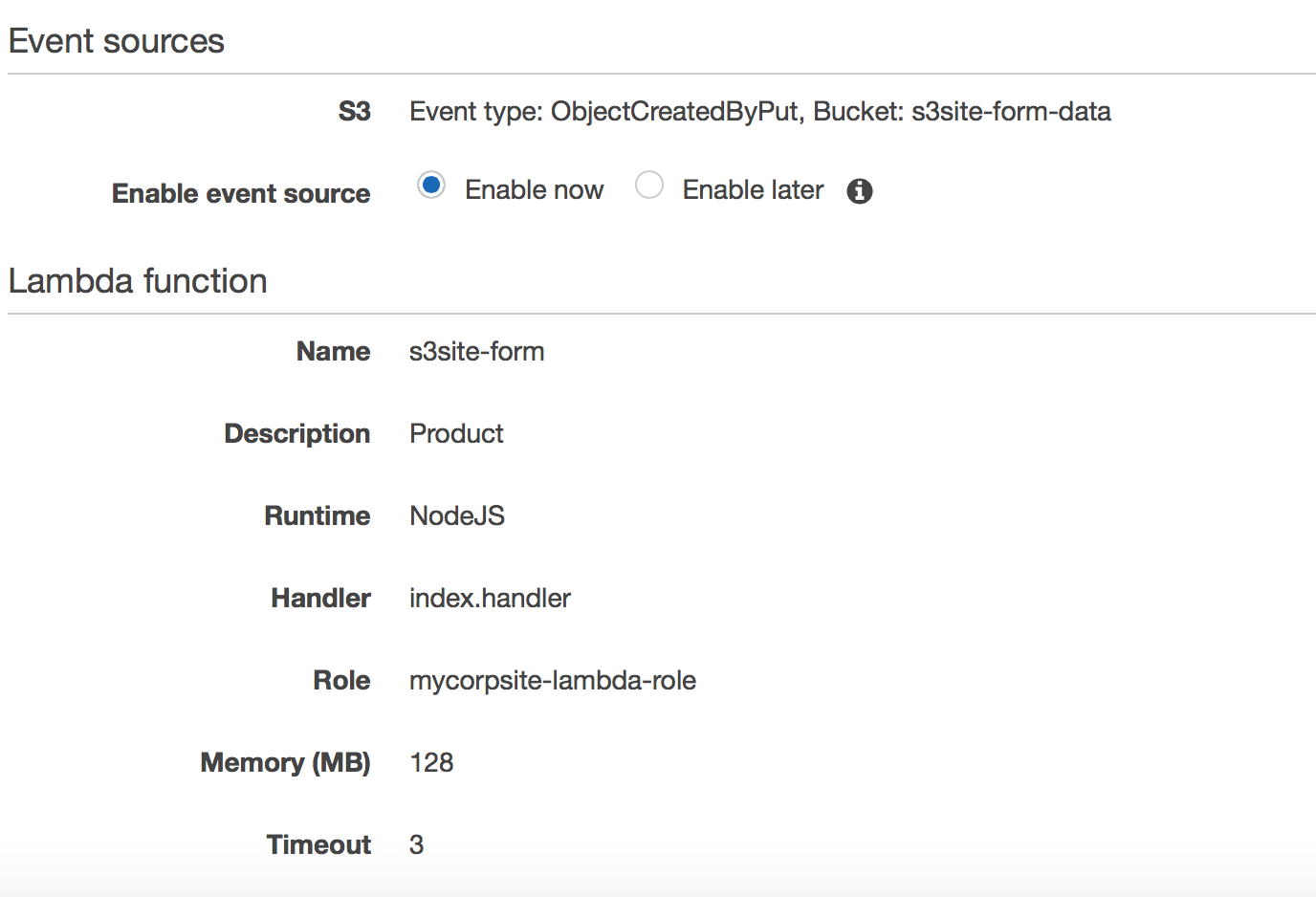Click the info icon beside Enable later
The image size is (1316, 897).
(860, 191)
